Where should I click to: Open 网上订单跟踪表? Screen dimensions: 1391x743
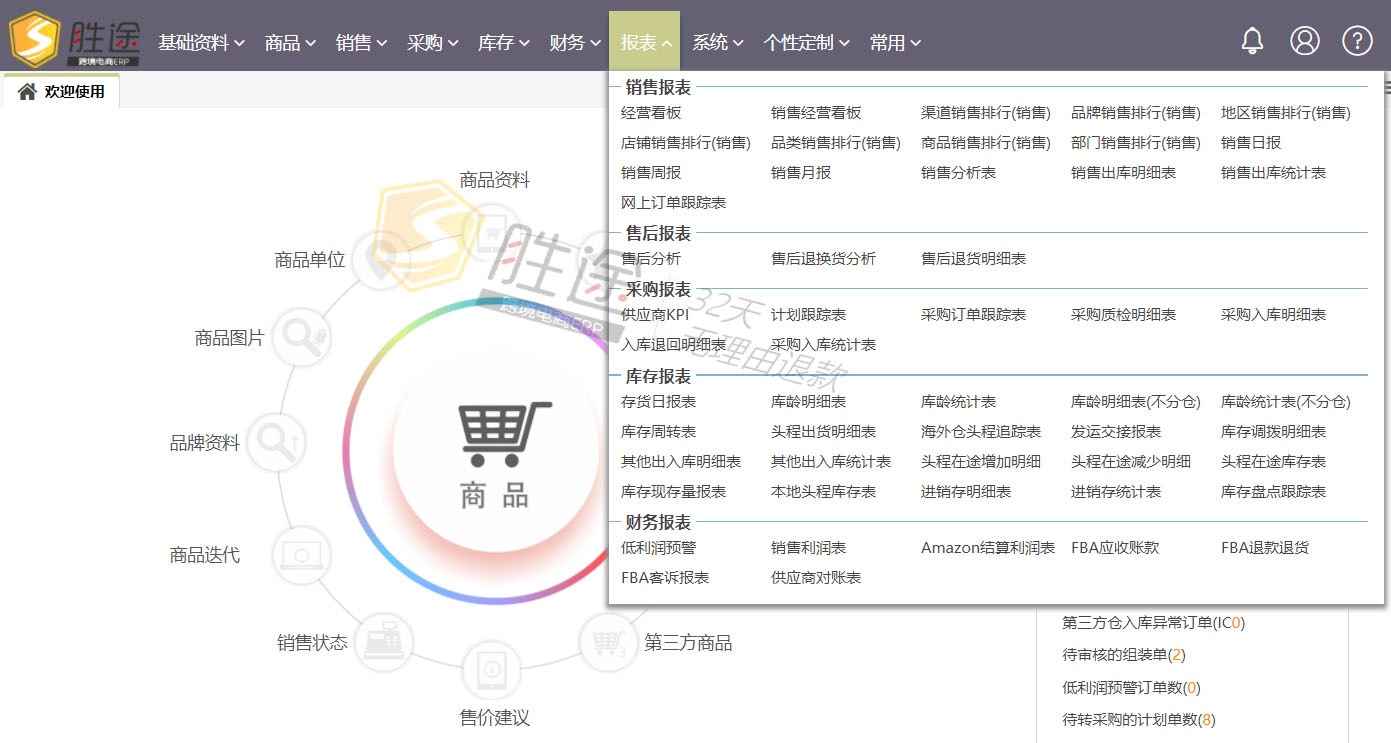(x=673, y=203)
